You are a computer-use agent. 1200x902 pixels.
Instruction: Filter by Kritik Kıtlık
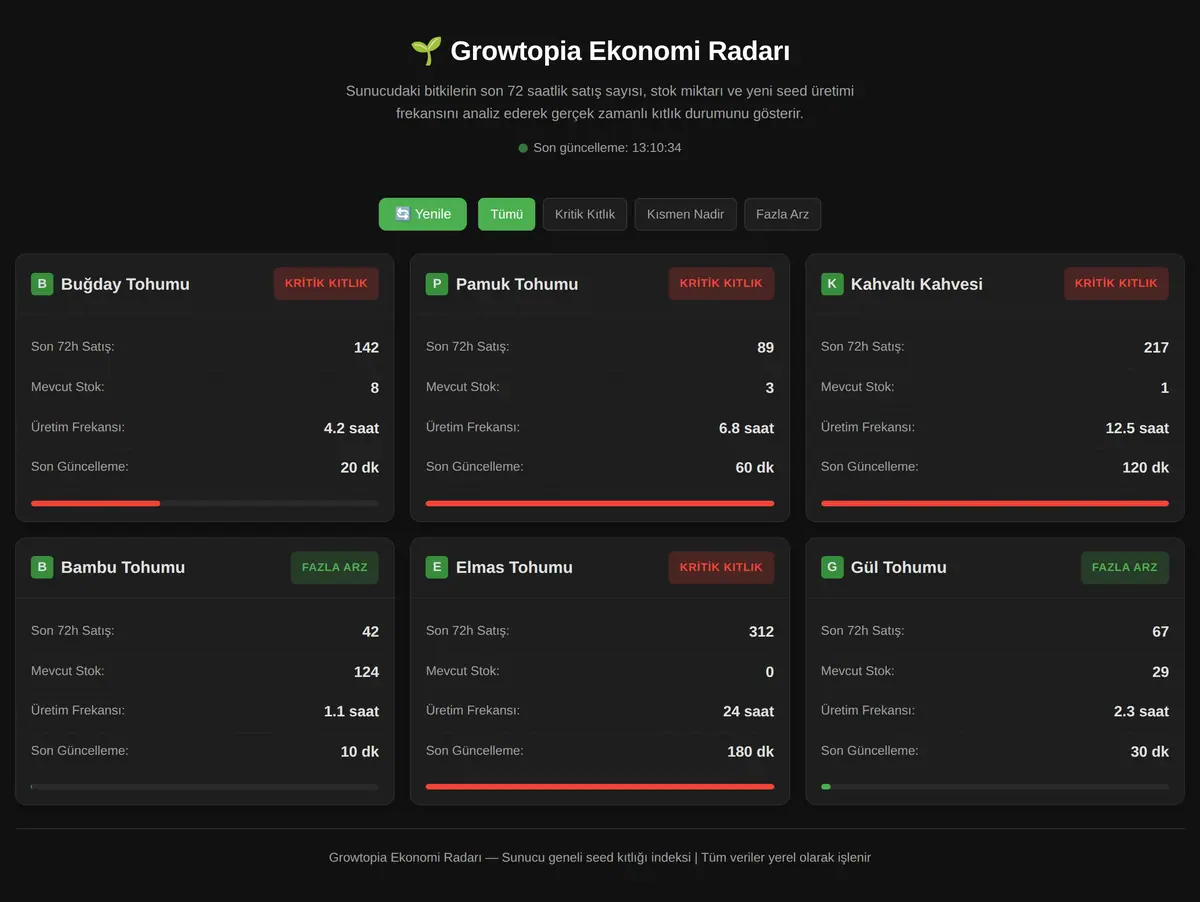coord(585,214)
